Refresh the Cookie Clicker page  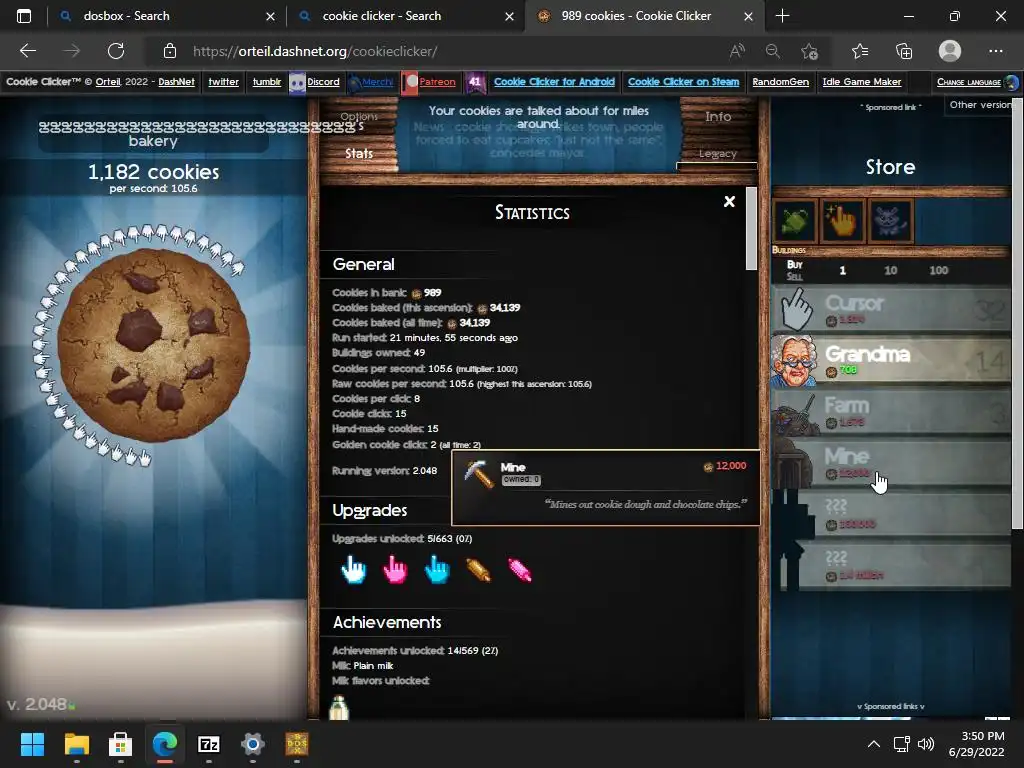pyautogui.click(x=116, y=51)
